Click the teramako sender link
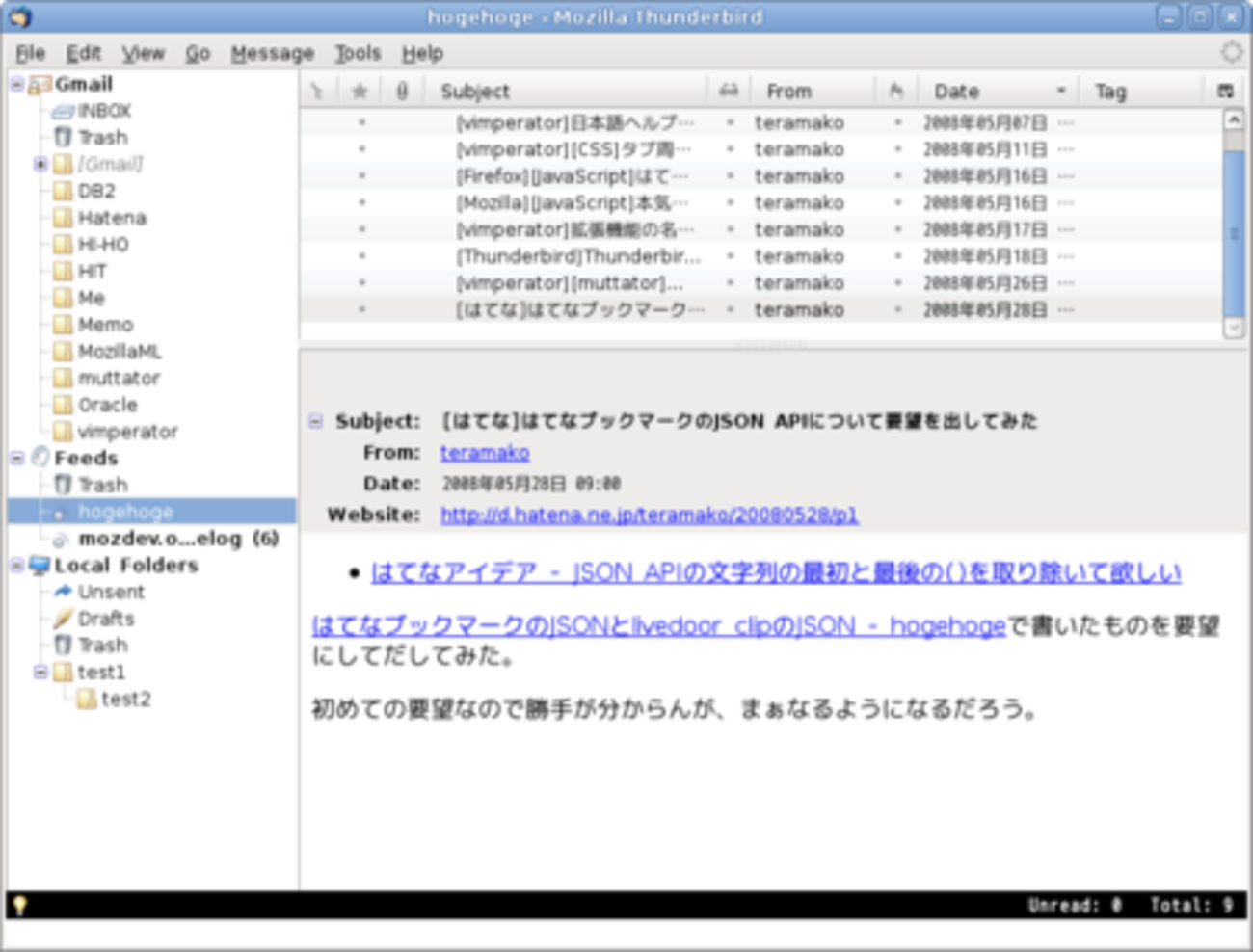The height and width of the screenshot is (952, 1253). (x=485, y=453)
